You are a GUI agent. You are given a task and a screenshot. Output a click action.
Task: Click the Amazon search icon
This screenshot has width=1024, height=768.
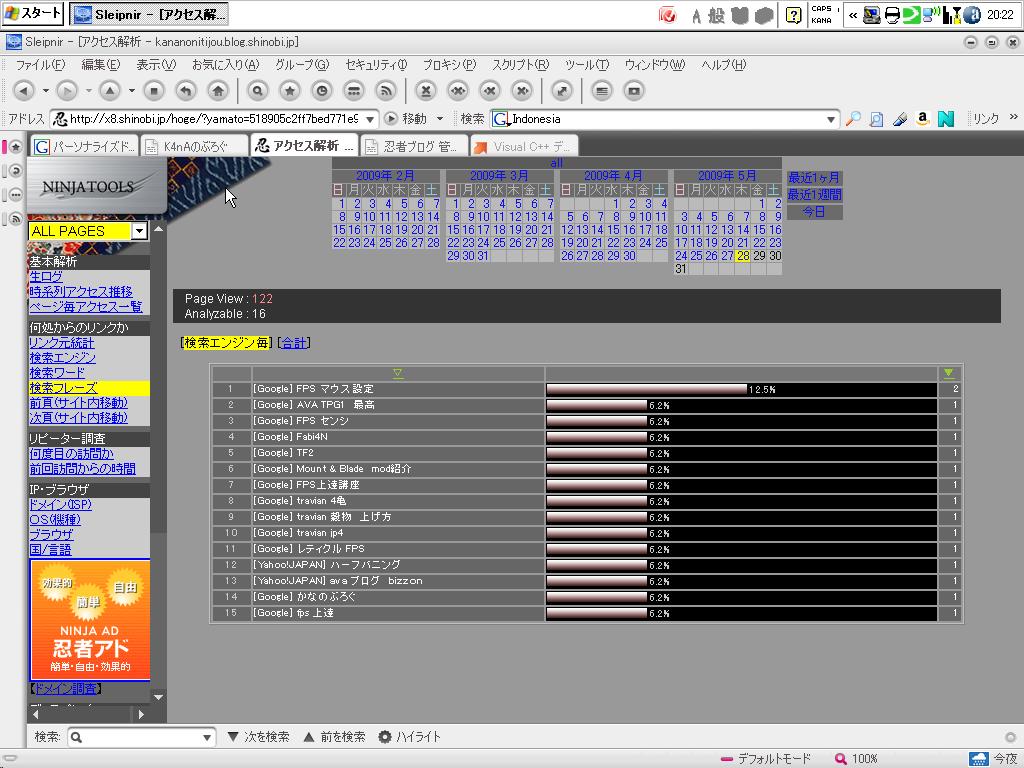pos(922,119)
